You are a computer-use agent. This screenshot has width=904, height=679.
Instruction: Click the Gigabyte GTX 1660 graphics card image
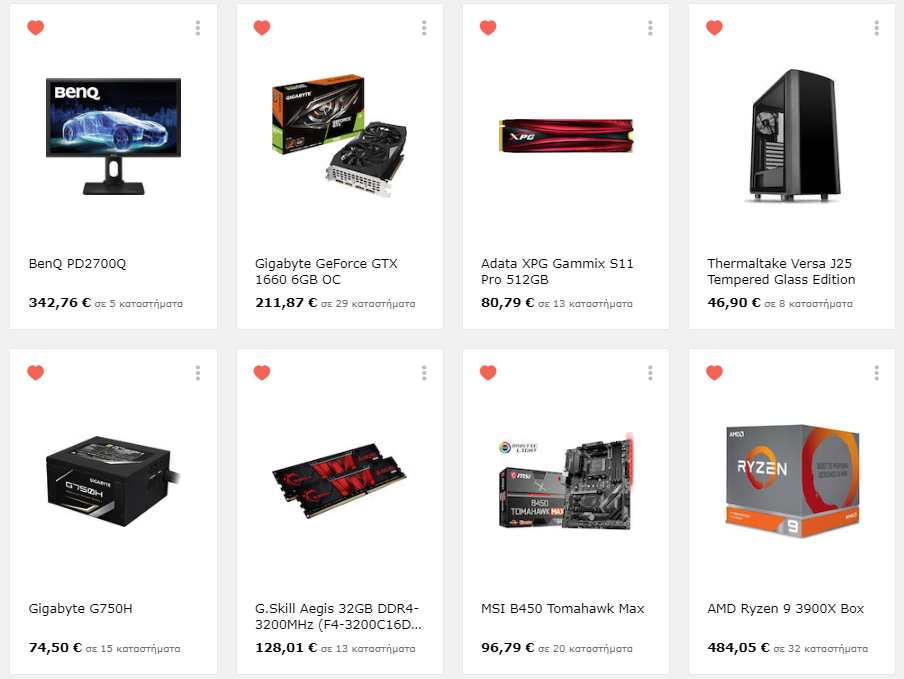point(339,135)
